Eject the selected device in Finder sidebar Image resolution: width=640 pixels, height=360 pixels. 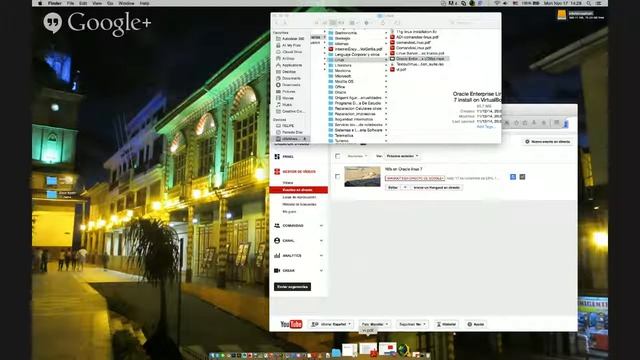click(x=304, y=139)
